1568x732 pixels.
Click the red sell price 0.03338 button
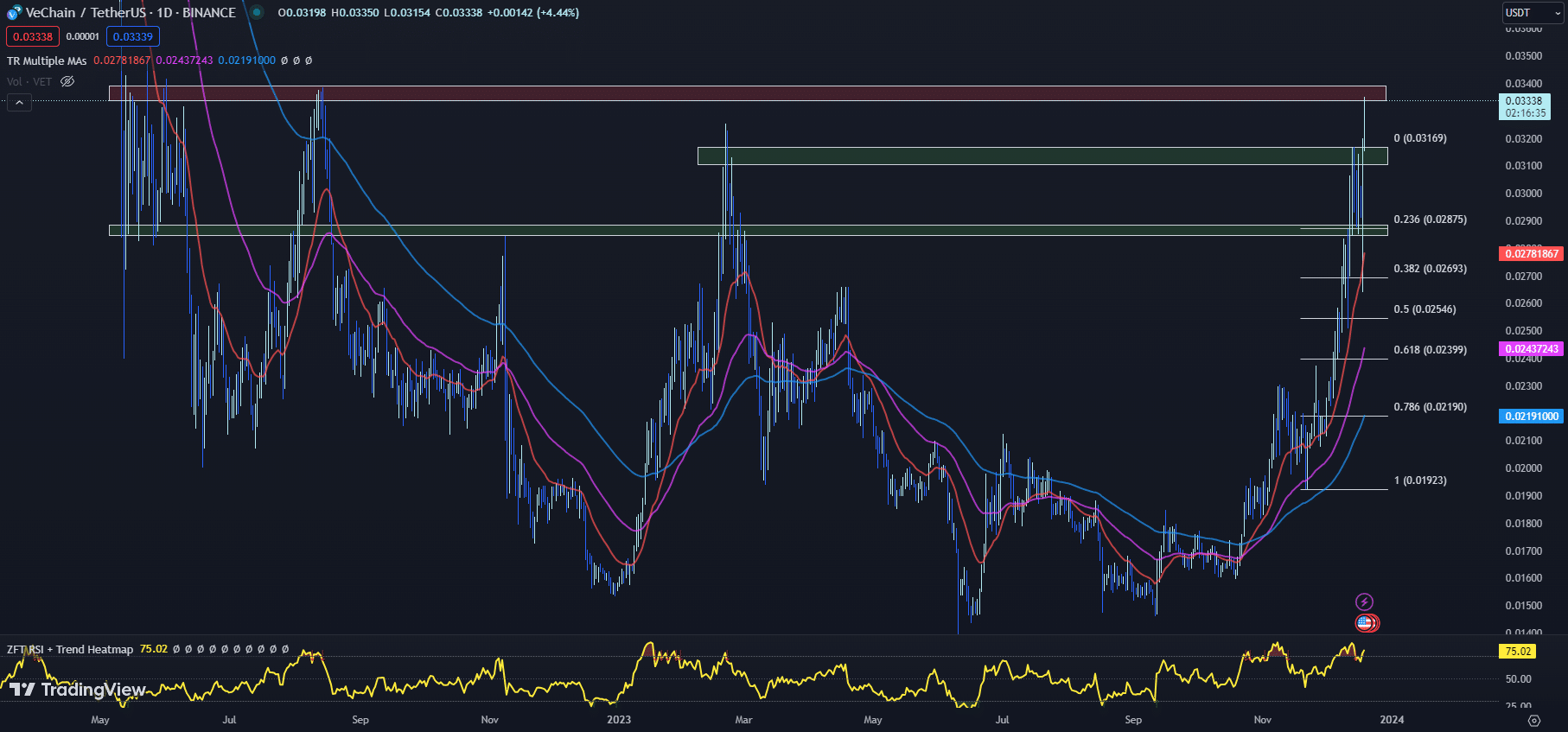(x=33, y=36)
